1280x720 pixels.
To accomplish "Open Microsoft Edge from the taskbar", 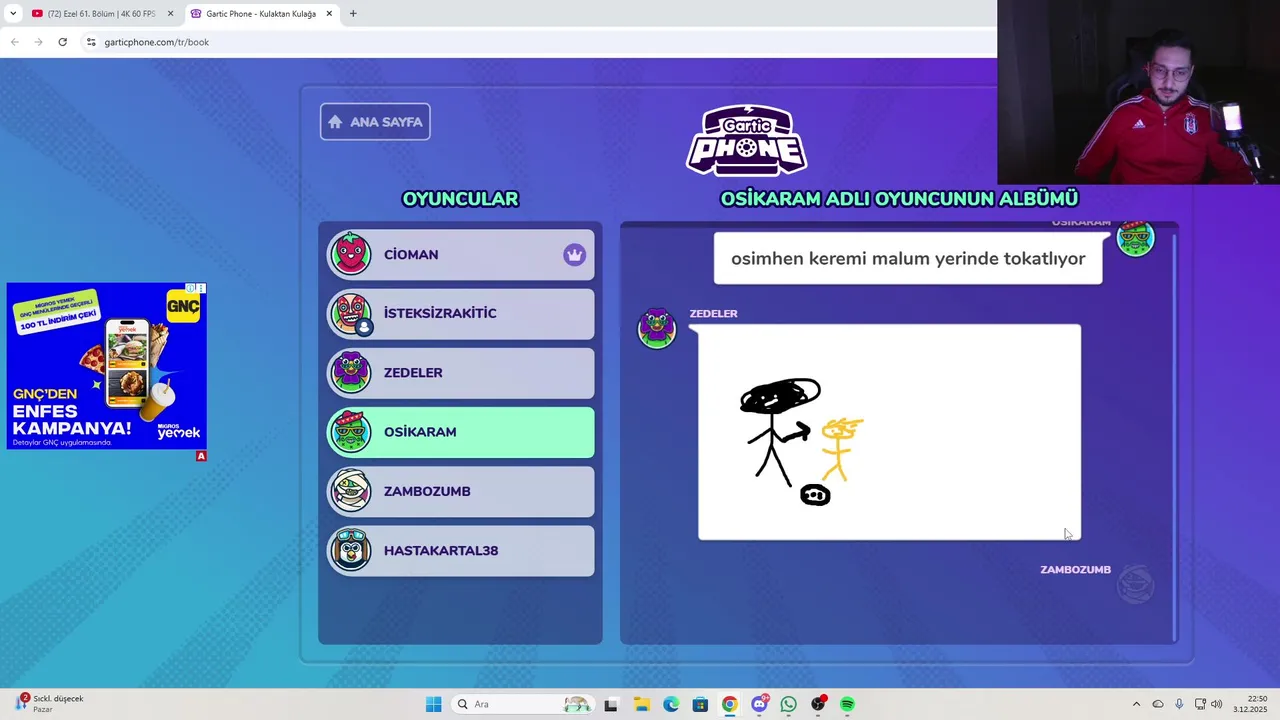I will 671,704.
